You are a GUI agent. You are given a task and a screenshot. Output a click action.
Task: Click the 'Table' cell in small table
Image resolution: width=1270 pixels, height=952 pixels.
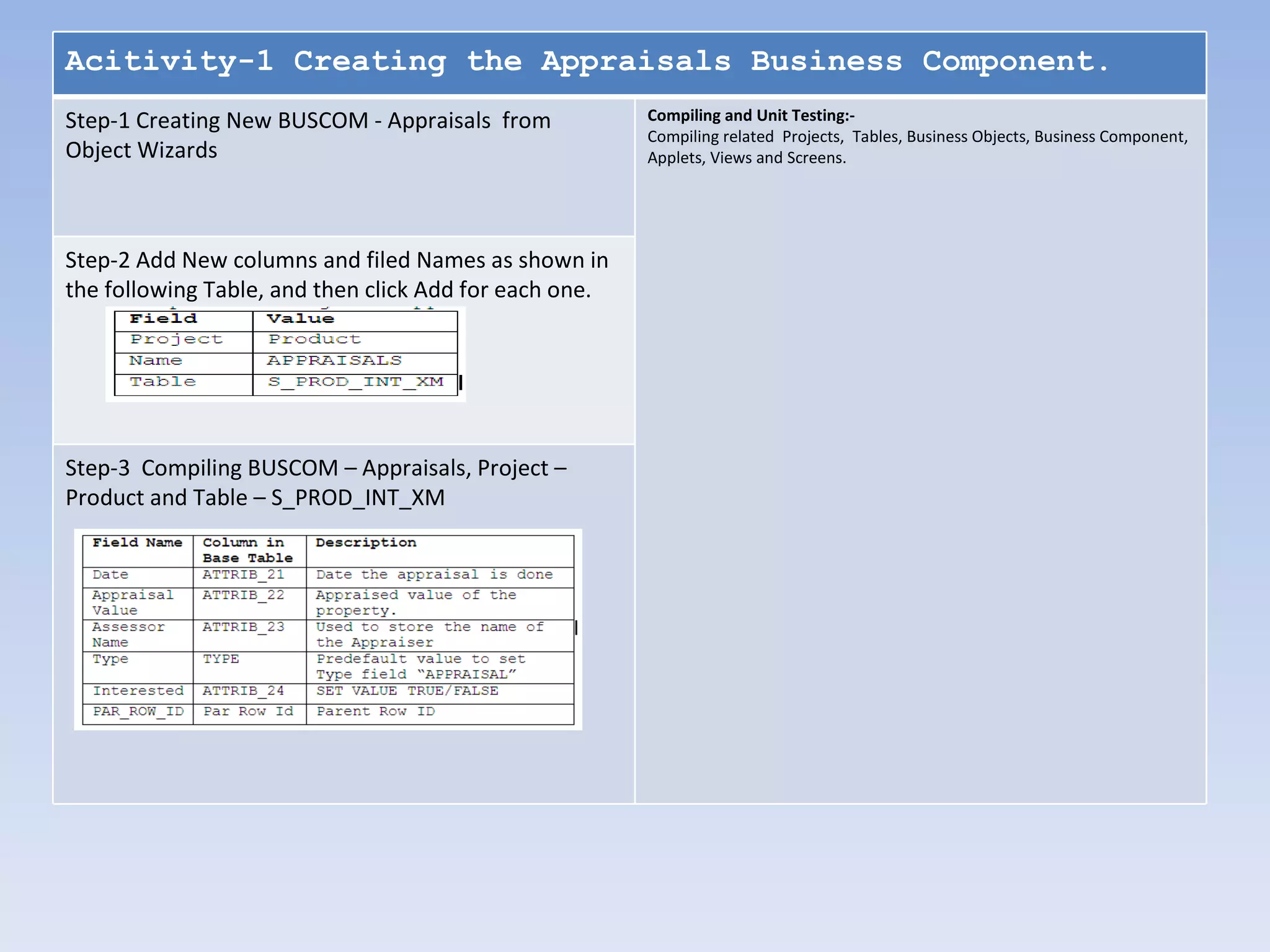[x=184, y=384]
